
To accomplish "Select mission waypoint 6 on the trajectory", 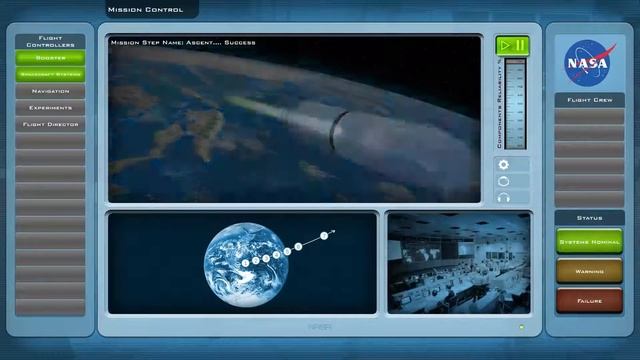I will pyautogui.click(x=298, y=247).
